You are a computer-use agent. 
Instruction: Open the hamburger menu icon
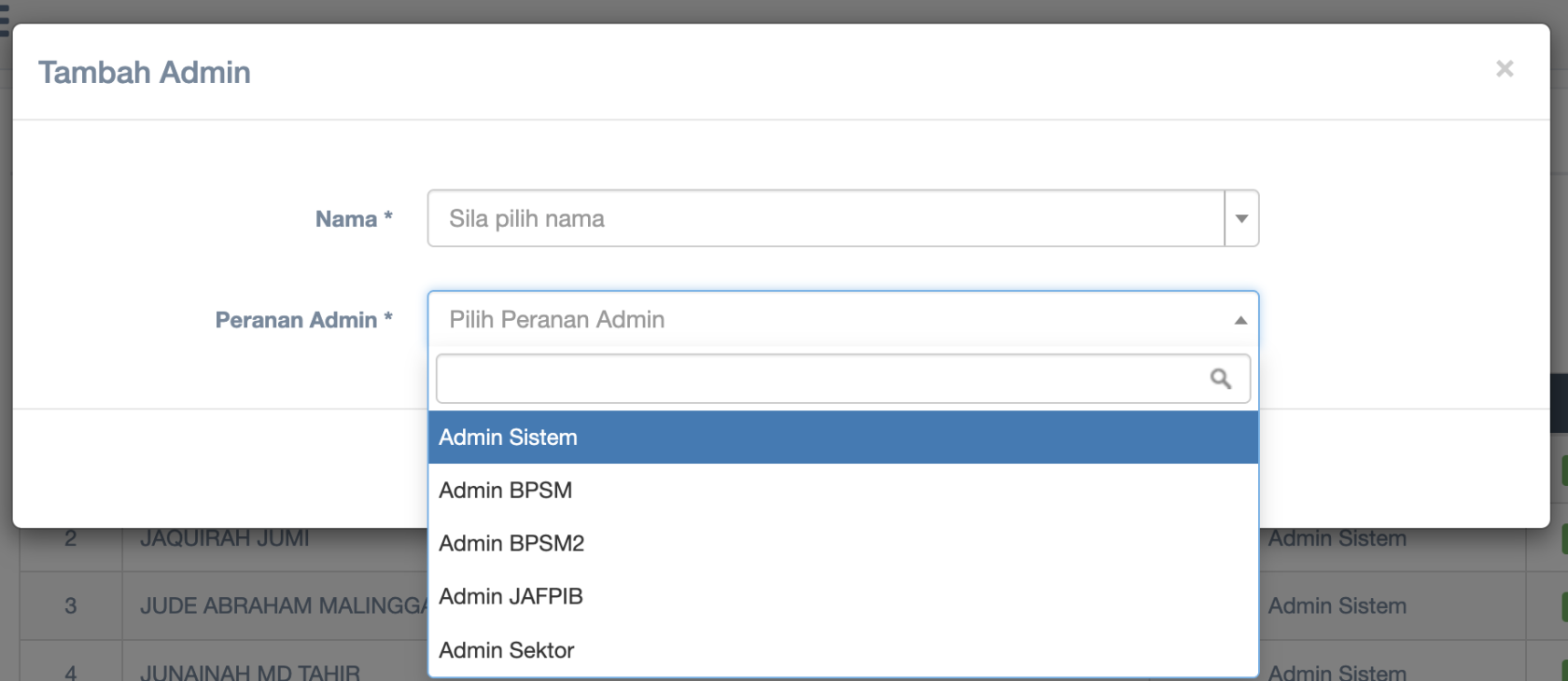click(x=4, y=21)
